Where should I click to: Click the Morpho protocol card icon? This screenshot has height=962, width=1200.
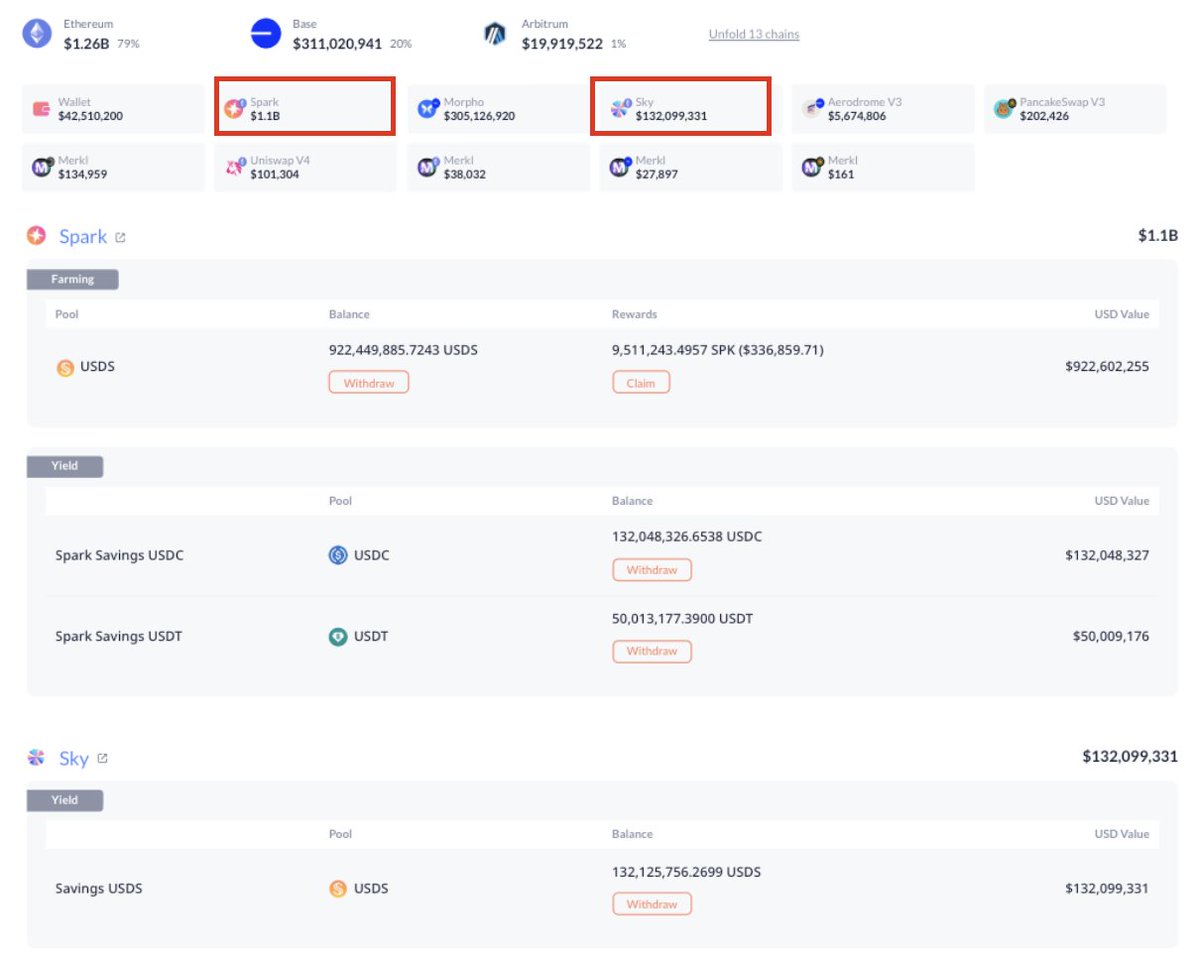point(428,109)
